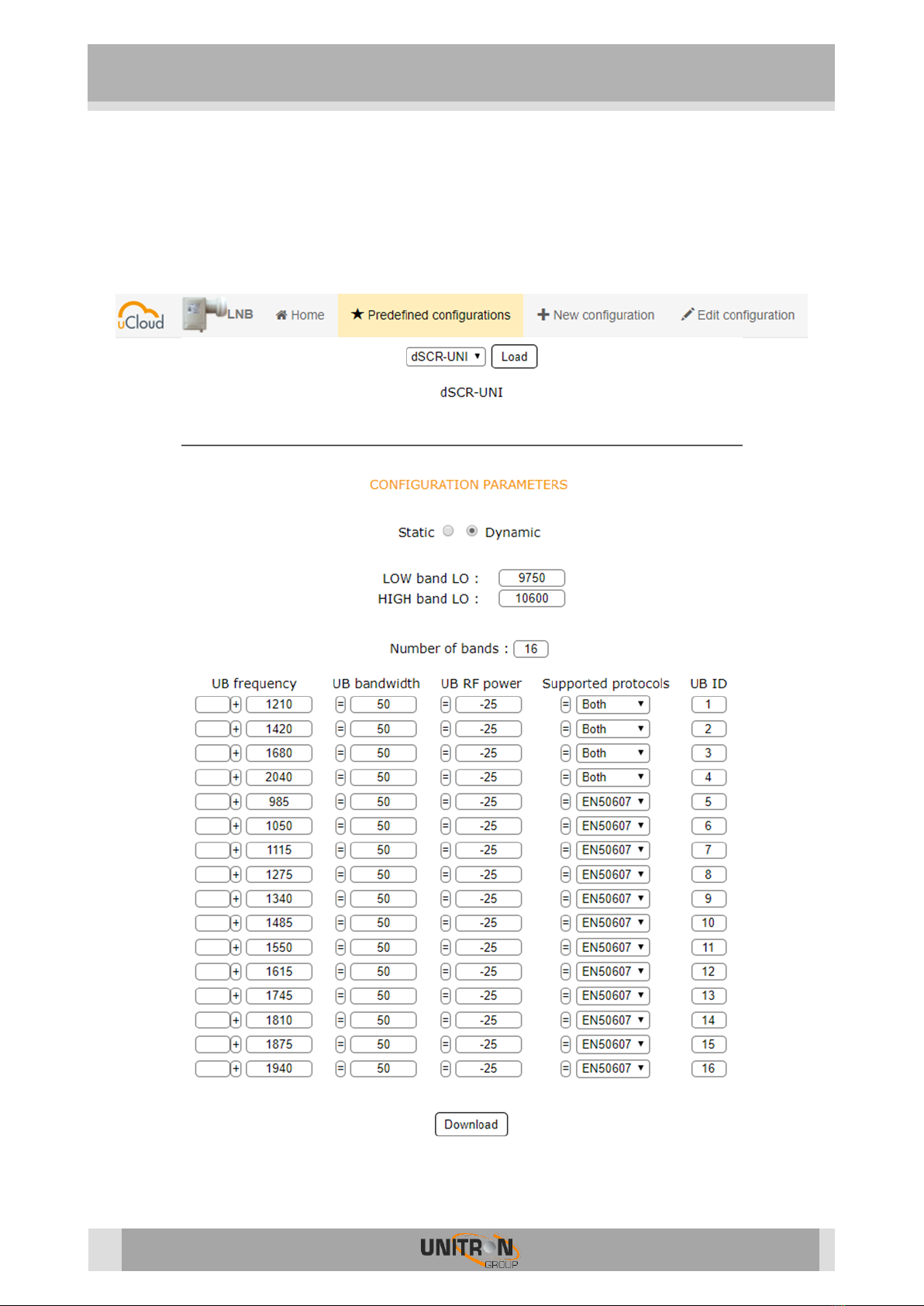Click the LOW band LO field
Image resolution: width=924 pixels, height=1306 pixels.
[x=532, y=578]
